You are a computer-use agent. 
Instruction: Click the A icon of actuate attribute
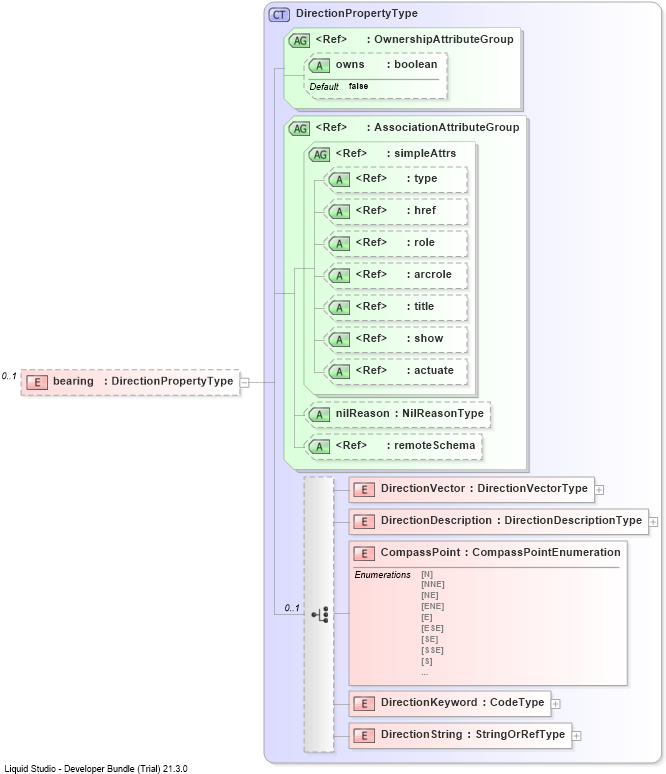[339, 372]
